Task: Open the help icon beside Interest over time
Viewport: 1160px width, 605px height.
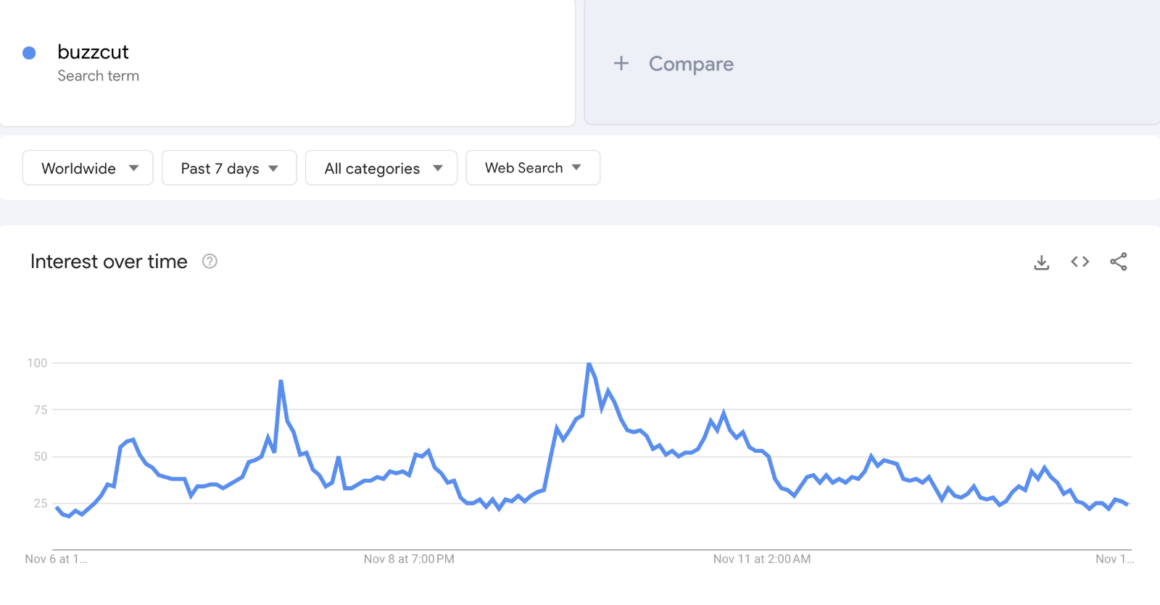Action: [x=210, y=261]
